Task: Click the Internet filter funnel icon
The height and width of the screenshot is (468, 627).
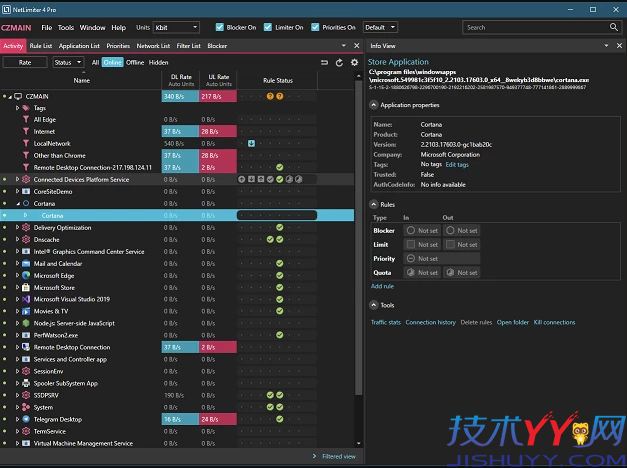Action: pyautogui.click(x=26, y=131)
